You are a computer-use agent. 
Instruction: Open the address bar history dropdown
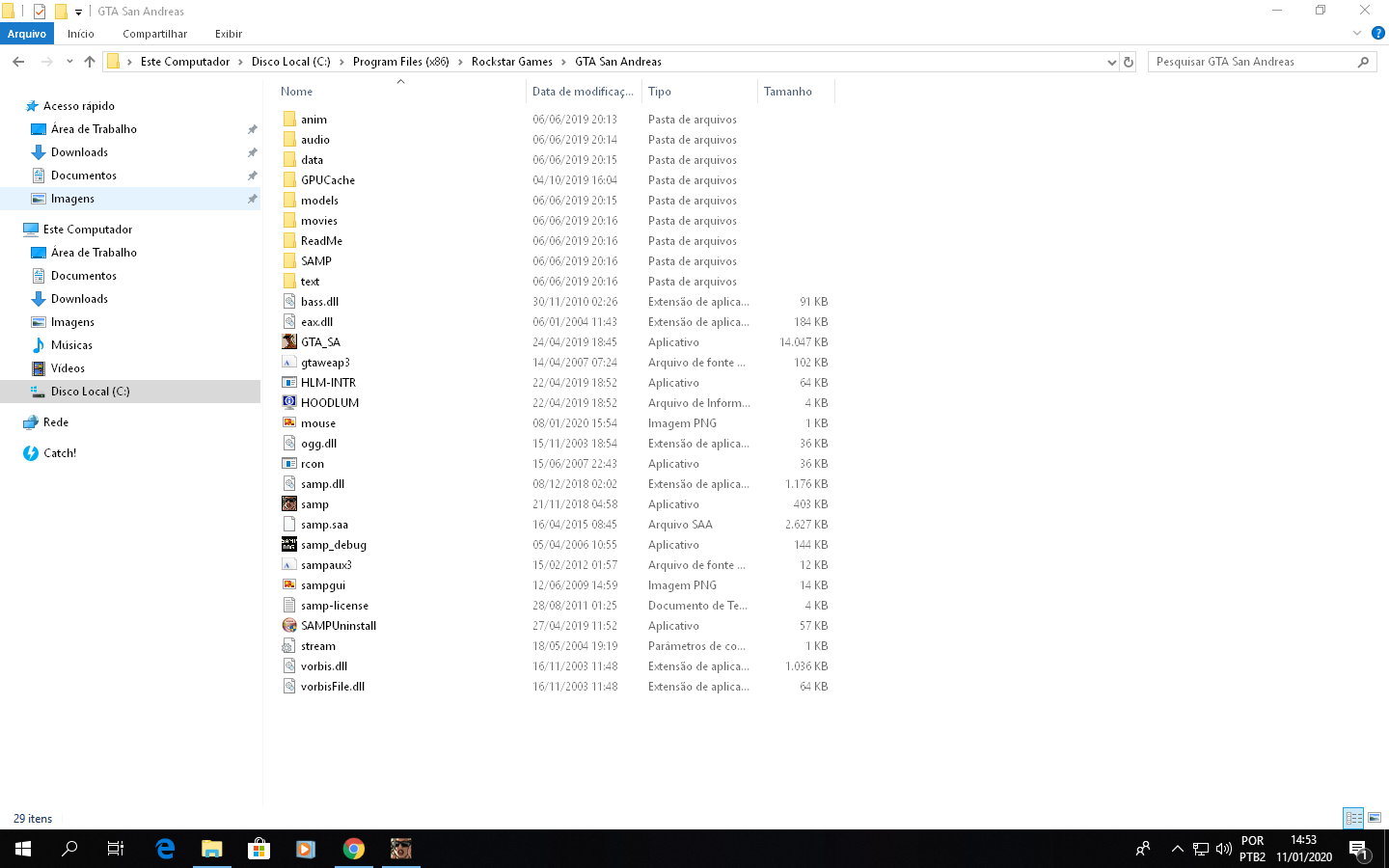point(1111,62)
